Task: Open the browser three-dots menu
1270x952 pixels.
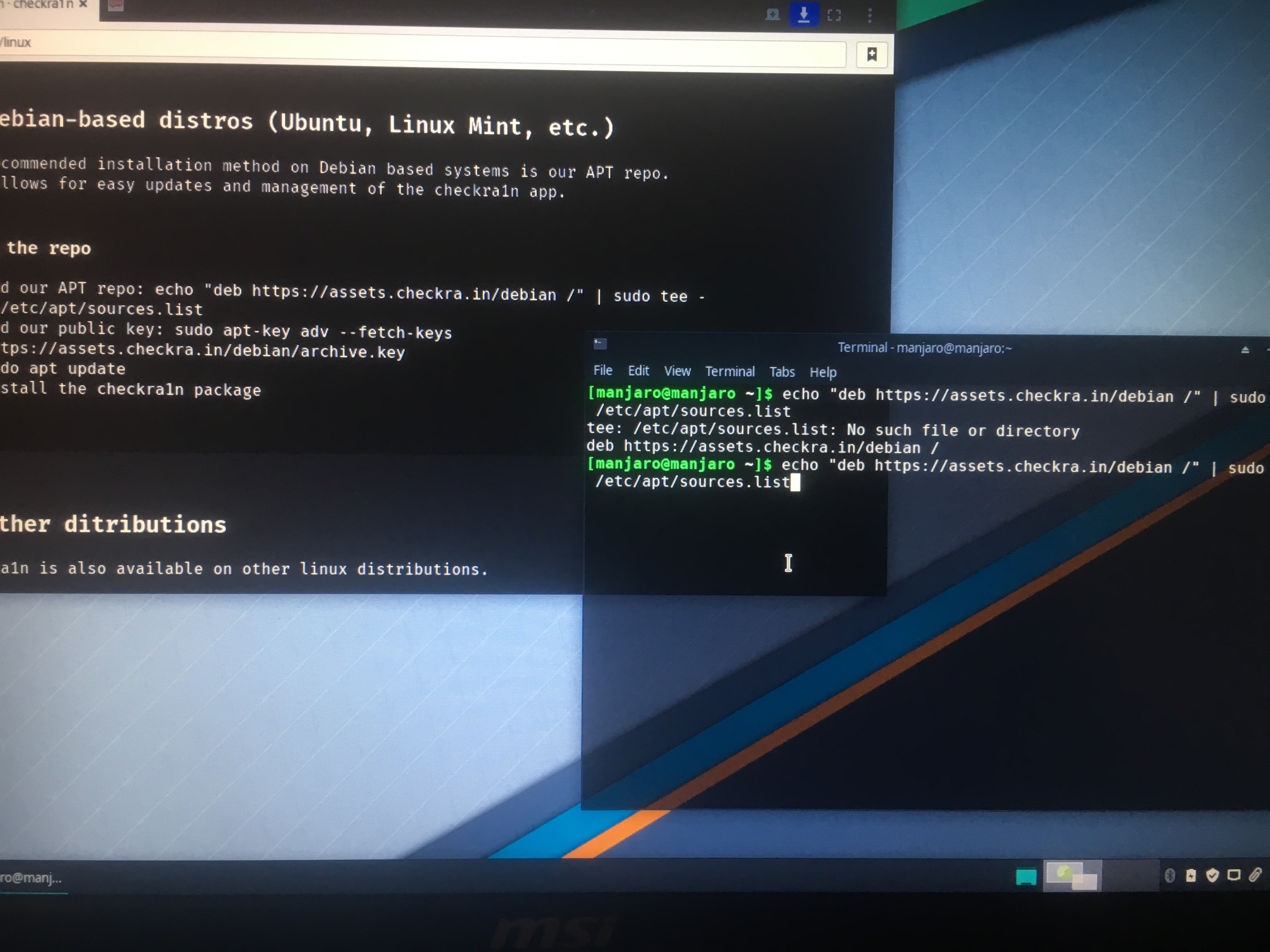Action: 870,15
